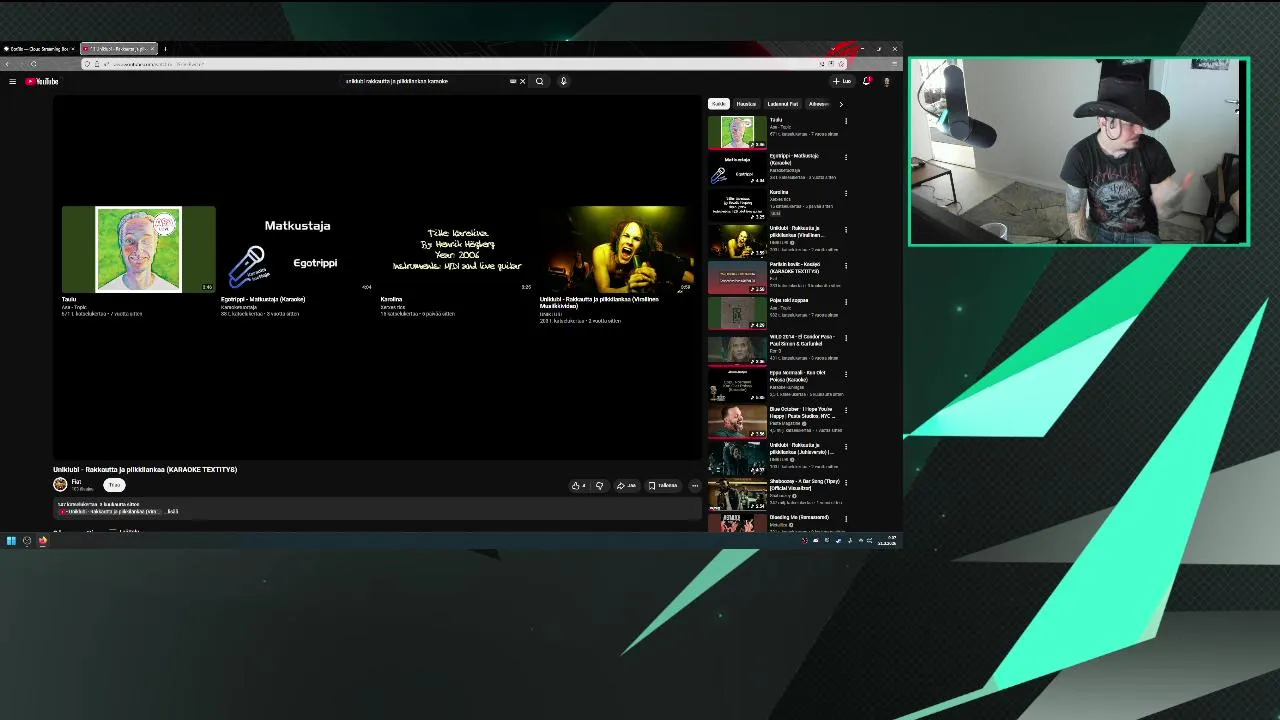The width and height of the screenshot is (1280, 720).
Task: Clear the YouTube search text with X
Action: (522, 81)
